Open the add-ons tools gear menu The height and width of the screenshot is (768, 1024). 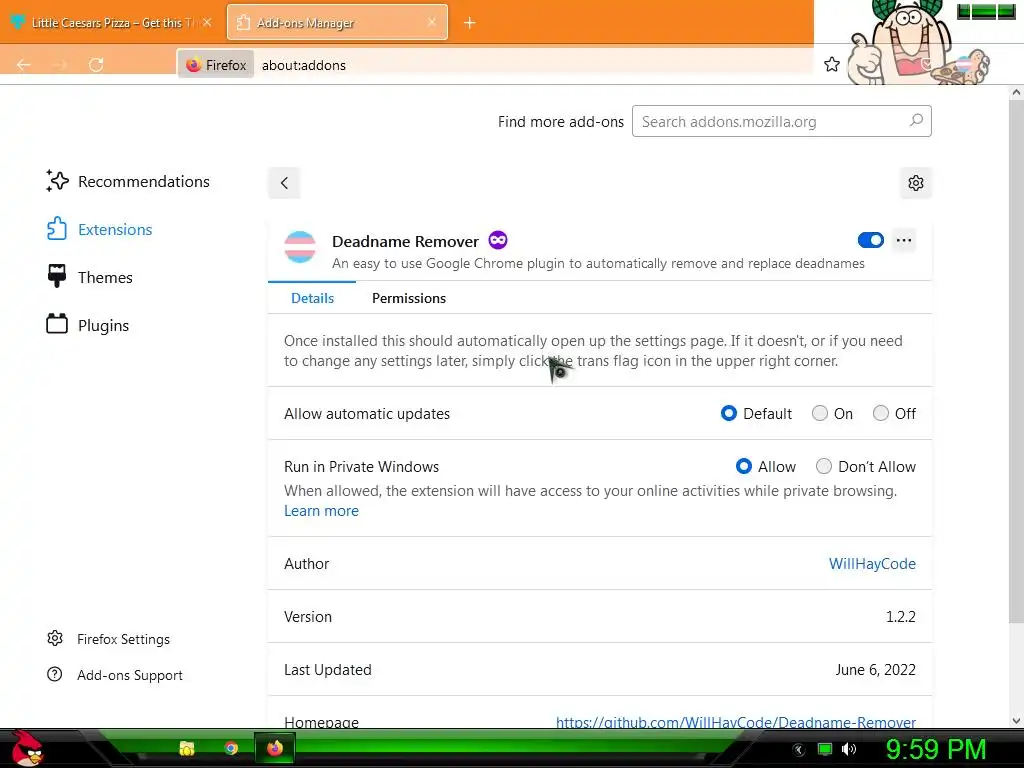[916, 183]
